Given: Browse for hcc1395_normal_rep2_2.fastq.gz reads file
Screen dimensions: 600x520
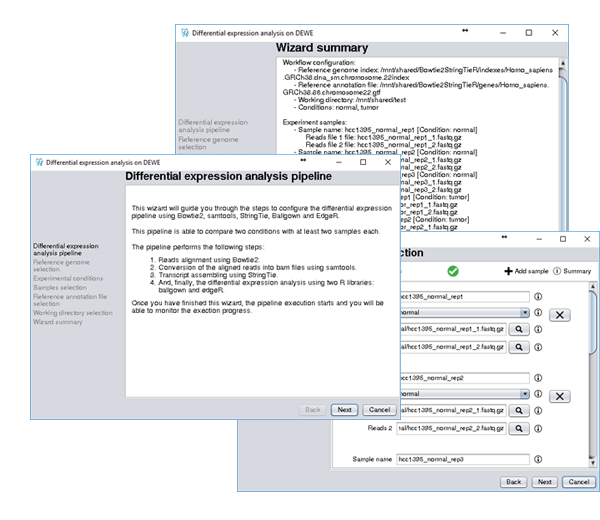Looking at the screenshot, I should [x=520, y=427].
